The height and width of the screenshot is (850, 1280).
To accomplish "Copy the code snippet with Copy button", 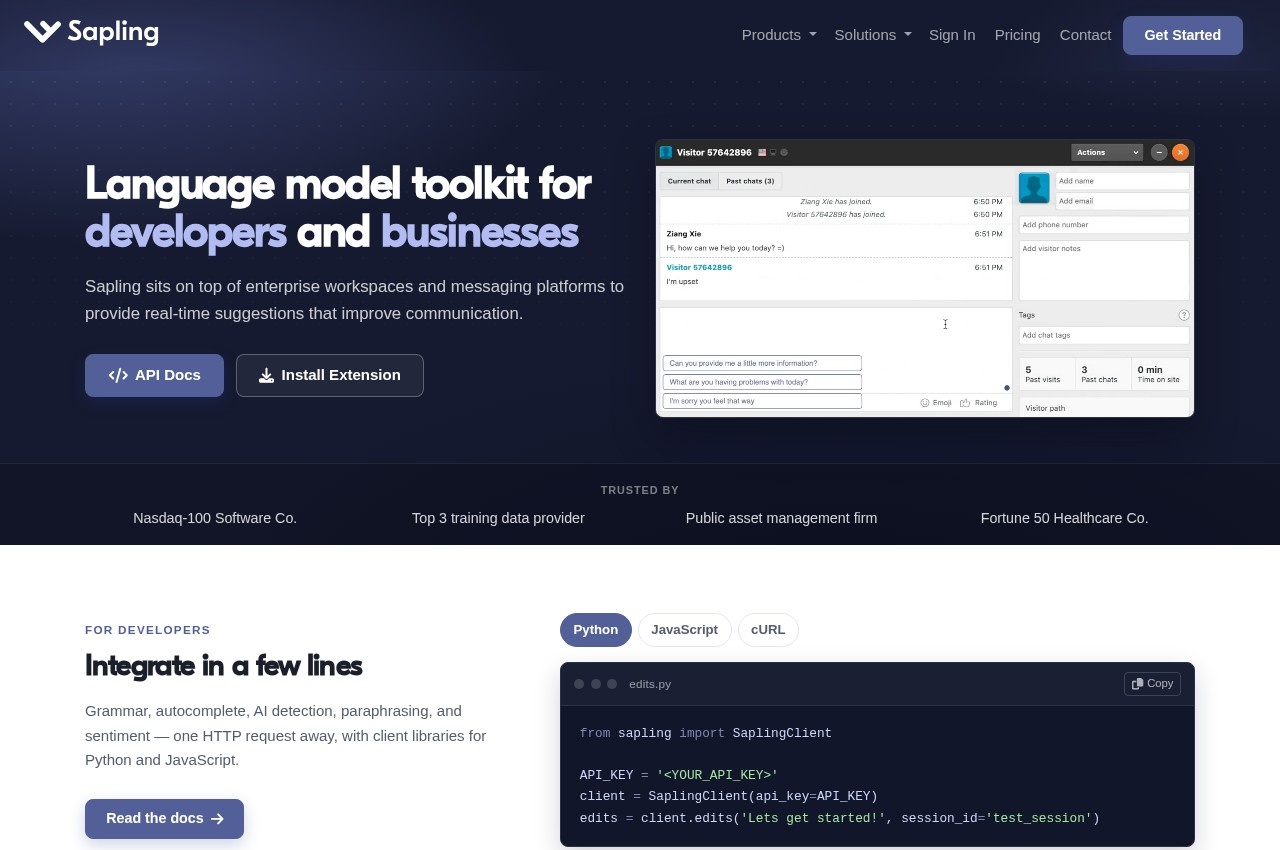I will 1152,683.
